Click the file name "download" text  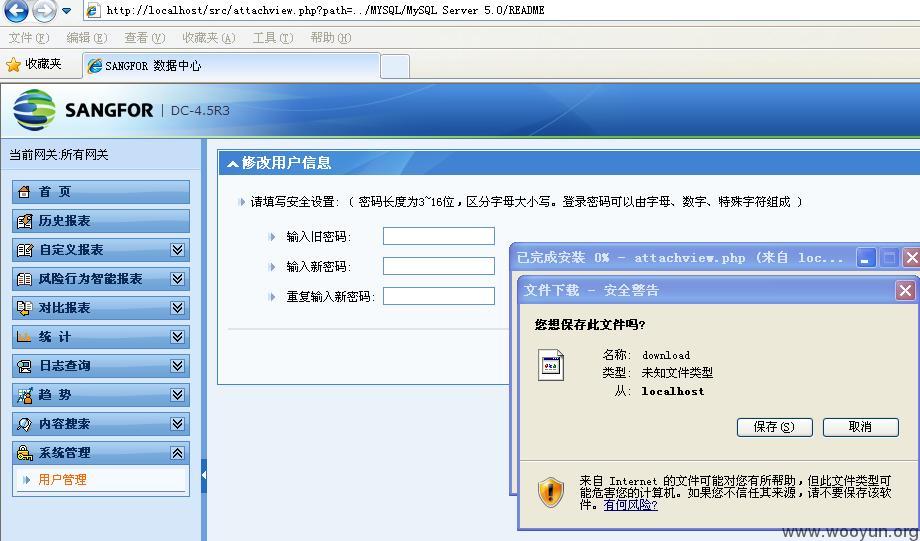(666, 355)
